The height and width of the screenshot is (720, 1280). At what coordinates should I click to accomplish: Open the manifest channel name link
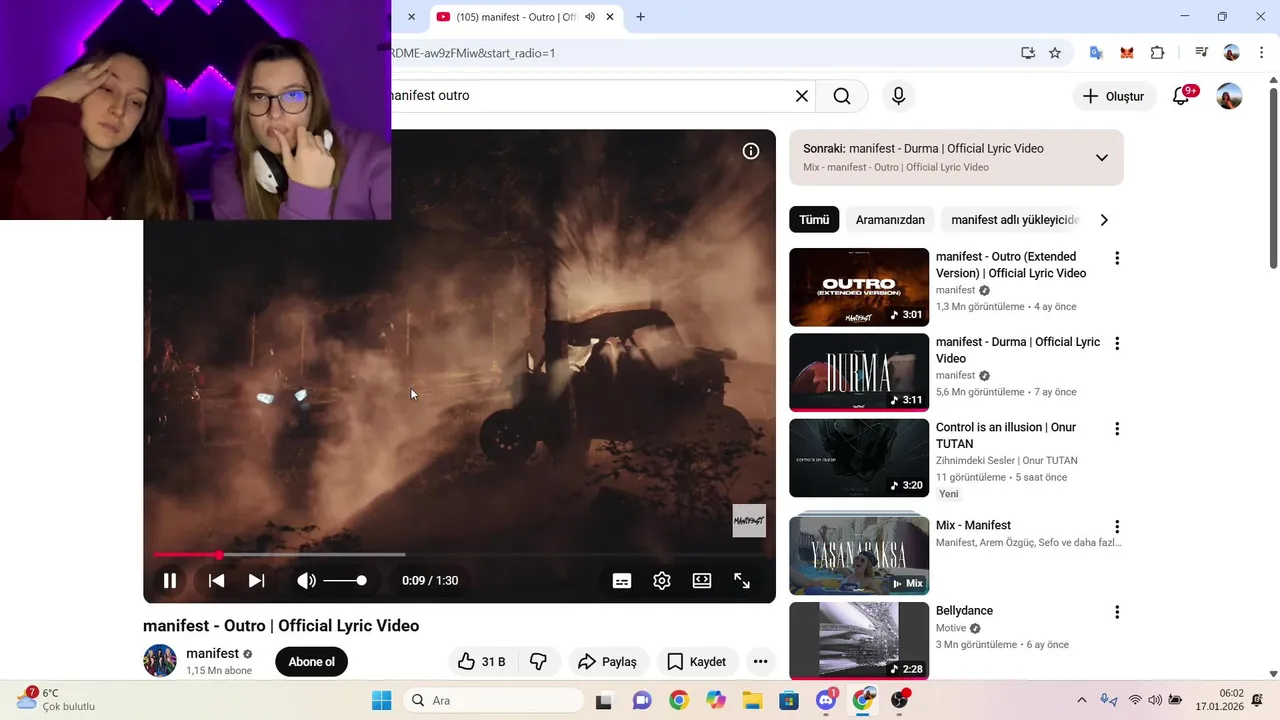pos(212,654)
